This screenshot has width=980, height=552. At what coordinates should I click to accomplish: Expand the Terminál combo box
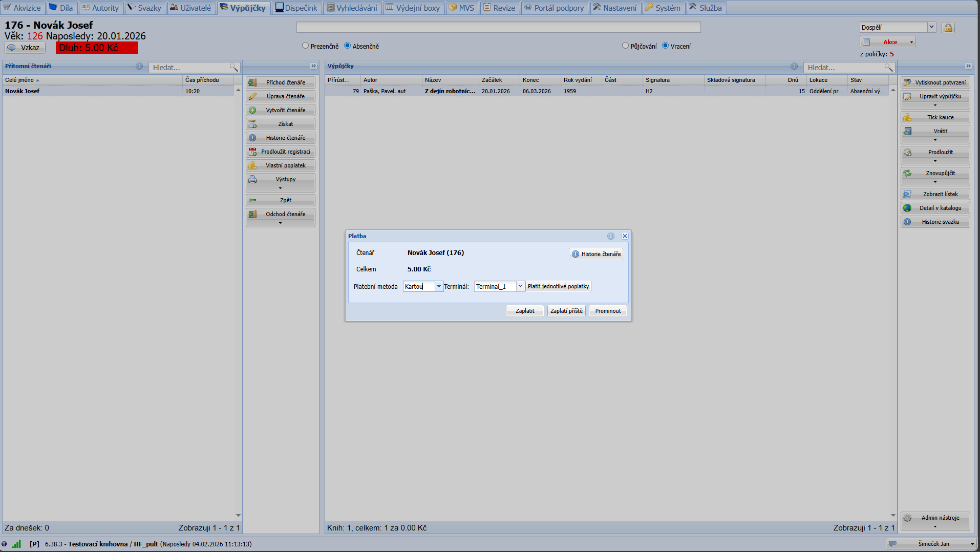pos(520,286)
